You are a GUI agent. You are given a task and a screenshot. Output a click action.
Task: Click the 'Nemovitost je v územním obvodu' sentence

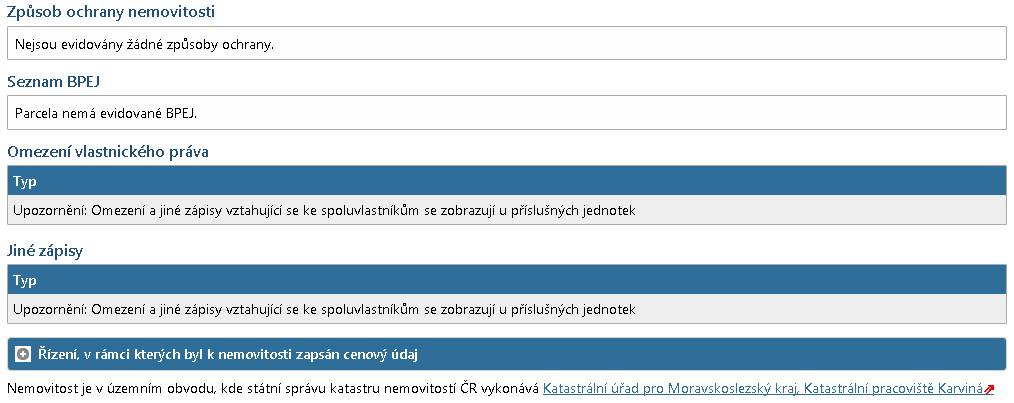coord(273,389)
